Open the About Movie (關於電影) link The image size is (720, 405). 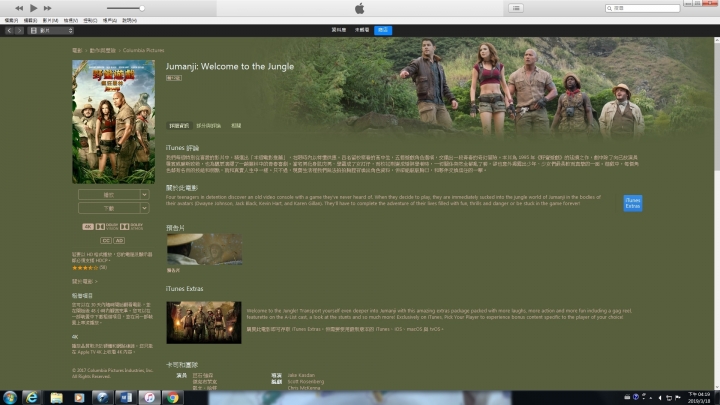pyautogui.click(x=84, y=281)
